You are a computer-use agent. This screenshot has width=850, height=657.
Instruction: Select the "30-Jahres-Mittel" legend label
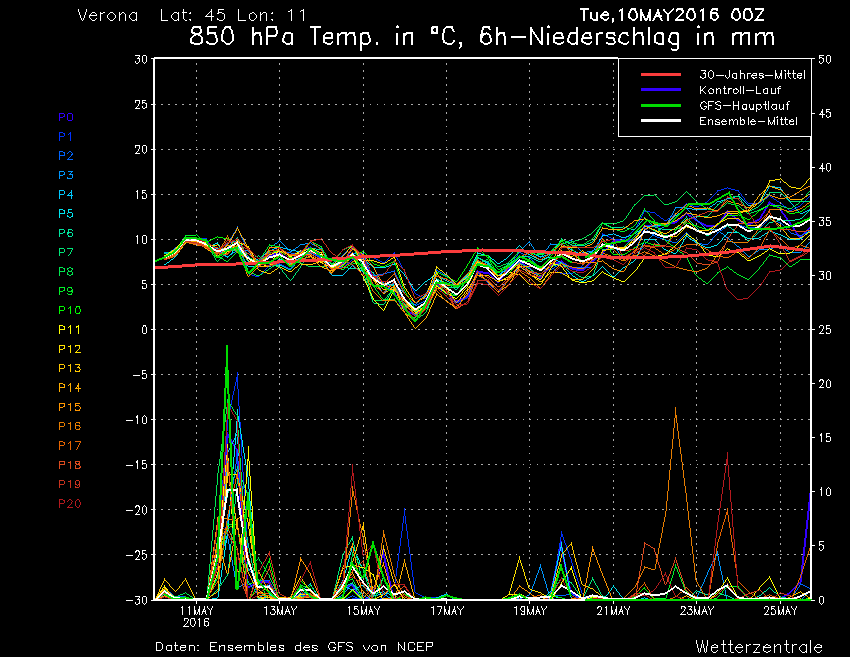point(752,75)
